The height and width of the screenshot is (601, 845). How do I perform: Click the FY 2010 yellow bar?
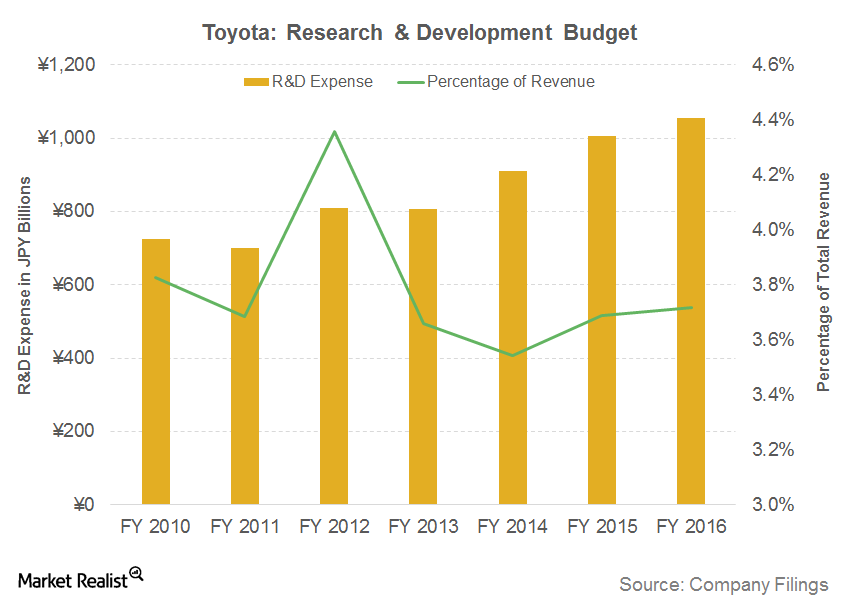(x=156, y=371)
